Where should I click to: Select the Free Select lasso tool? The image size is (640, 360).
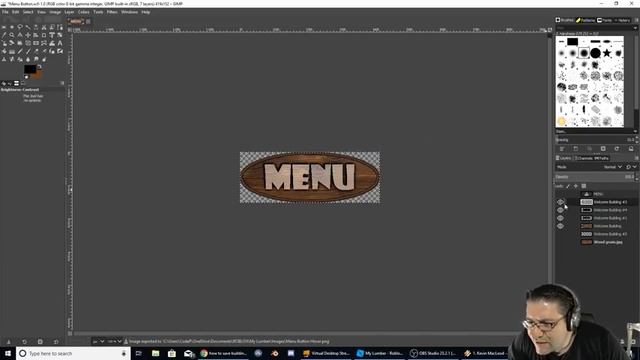click(20, 27)
